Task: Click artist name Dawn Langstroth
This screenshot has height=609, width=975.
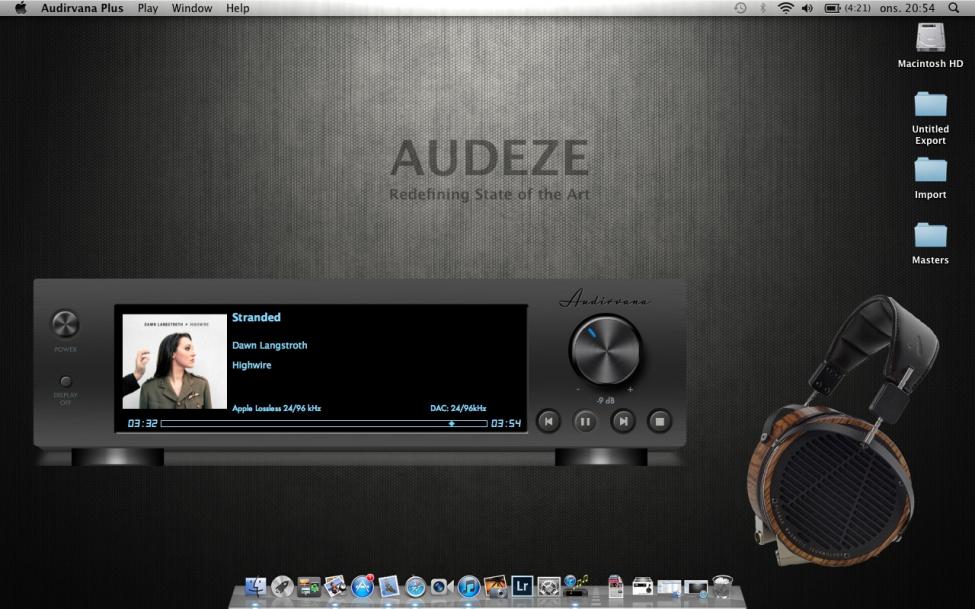Action: 269,345
